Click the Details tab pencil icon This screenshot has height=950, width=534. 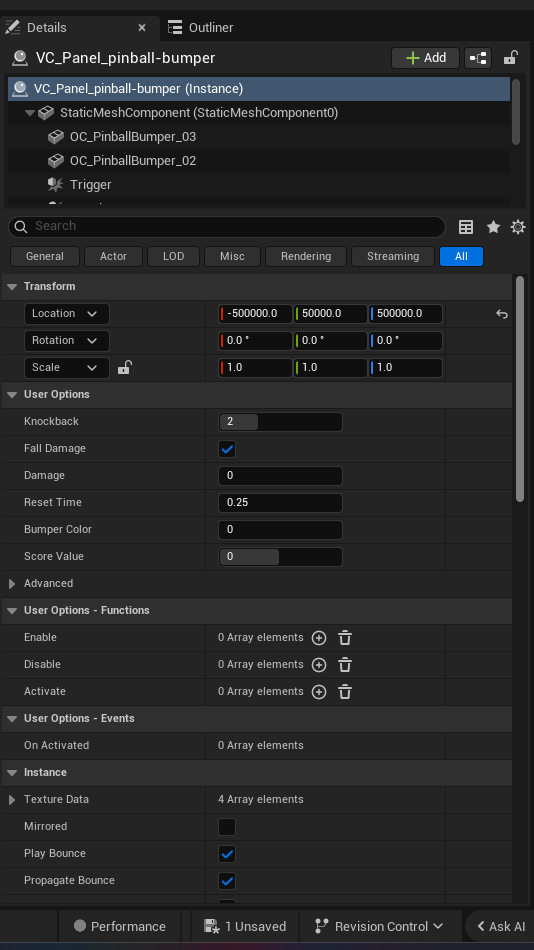coord(12,27)
